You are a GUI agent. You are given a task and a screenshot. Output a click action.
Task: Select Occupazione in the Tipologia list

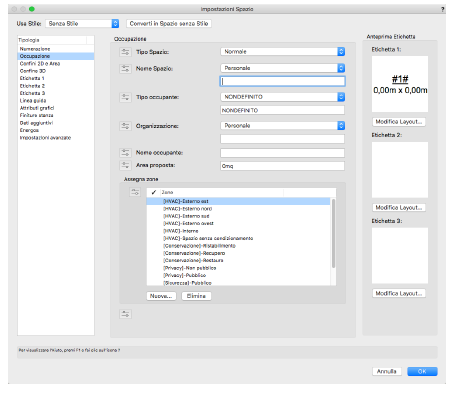56,56
